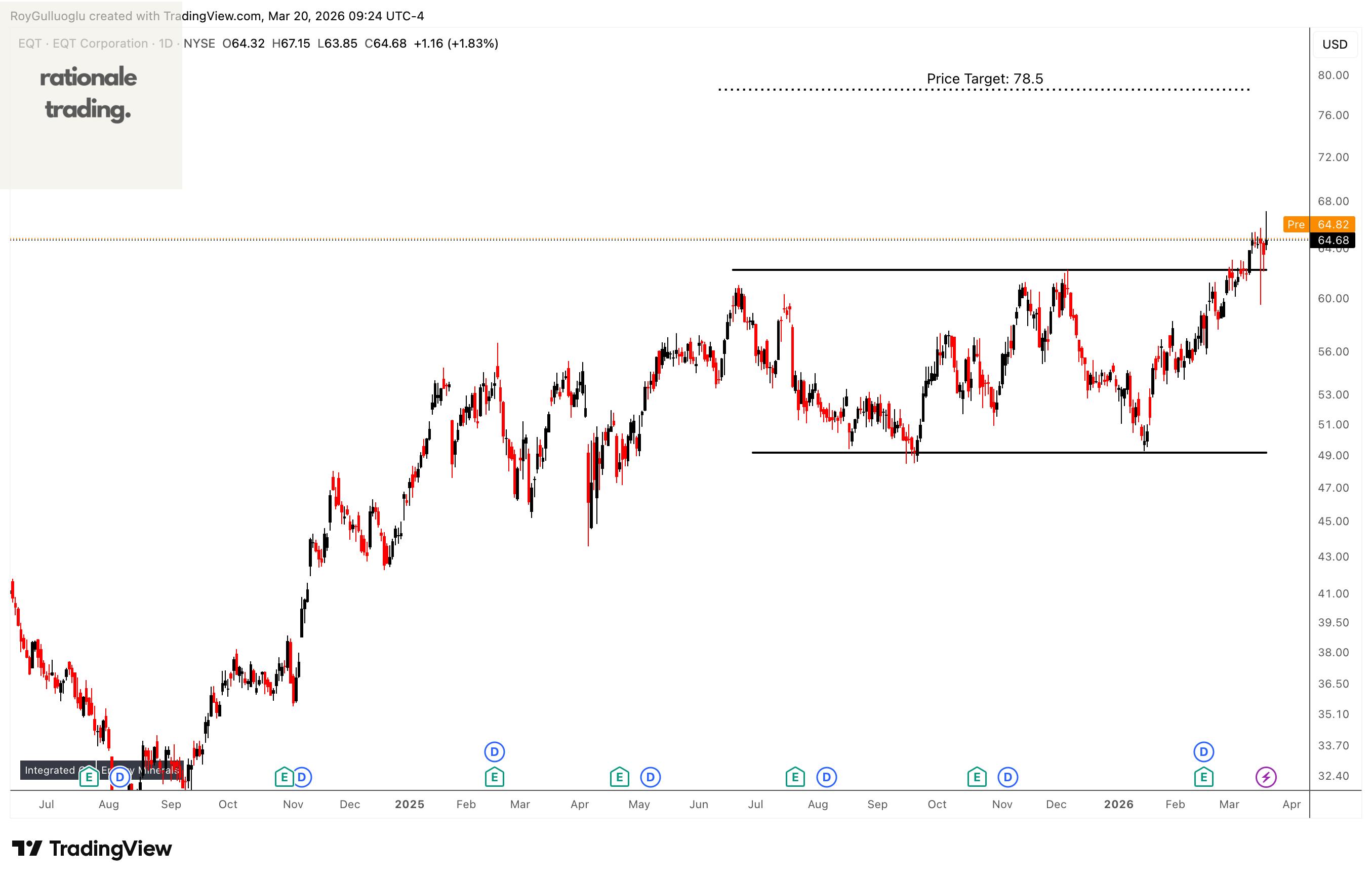Screen dimensions: 1372x879
Task: Select the Price Target: 78.5 text label
Action: click(x=985, y=79)
